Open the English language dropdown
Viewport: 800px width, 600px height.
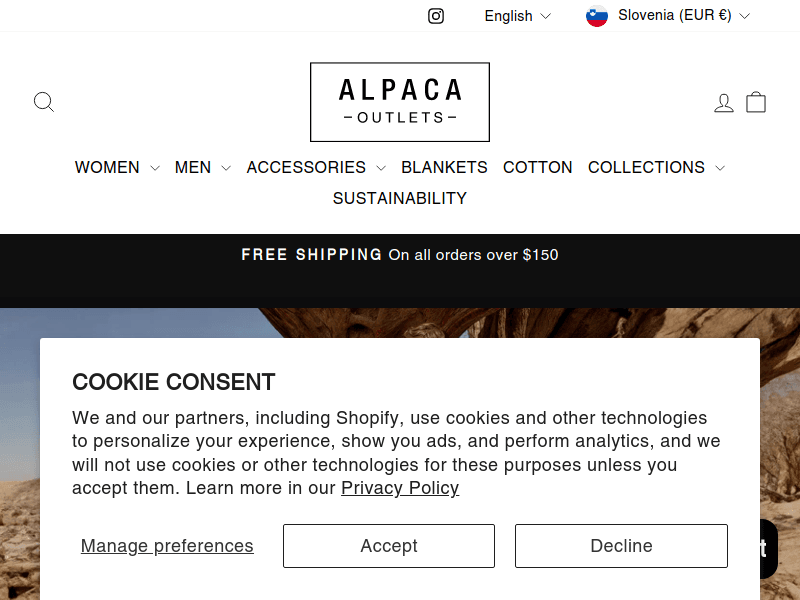click(x=517, y=15)
